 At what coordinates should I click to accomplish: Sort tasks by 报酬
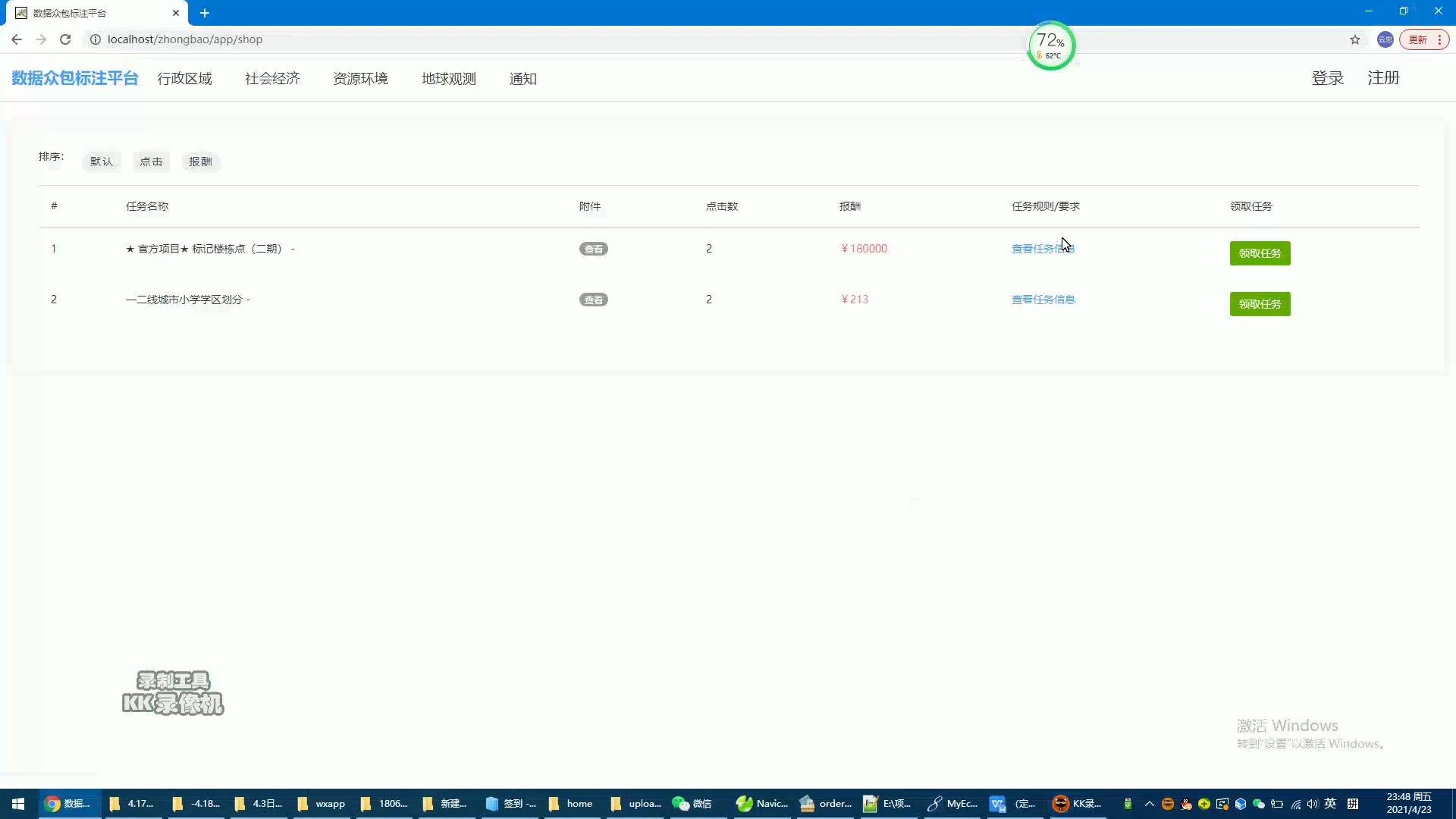click(200, 162)
